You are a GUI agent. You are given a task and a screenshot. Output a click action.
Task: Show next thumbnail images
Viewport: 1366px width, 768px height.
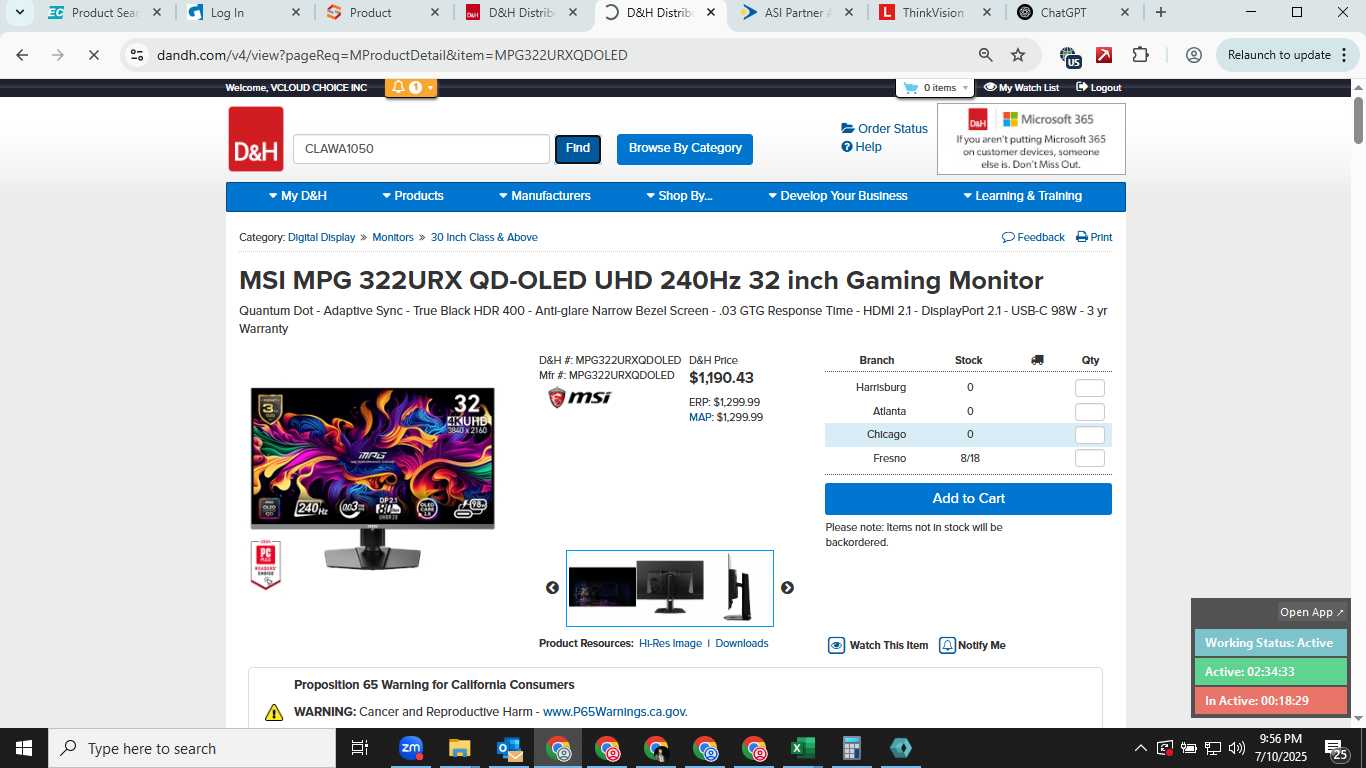tap(787, 588)
